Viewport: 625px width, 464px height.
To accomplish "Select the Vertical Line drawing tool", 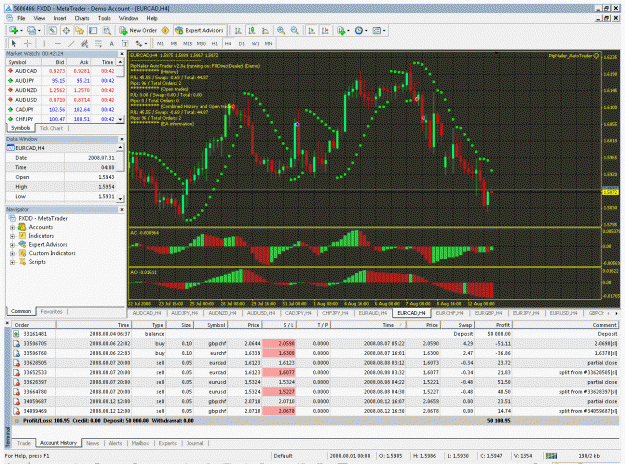I will pyautogui.click(x=44, y=43).
